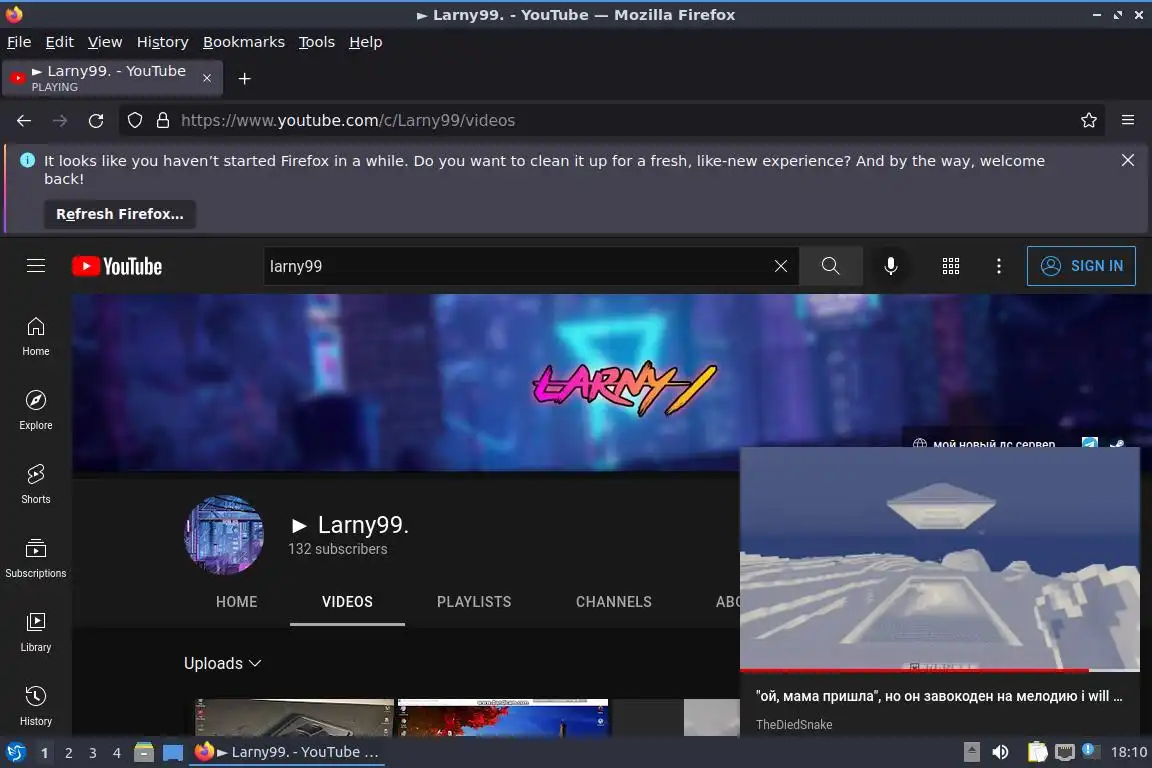
Task: Click the TheDiedSnake channel name
Action: click(794, 725)
